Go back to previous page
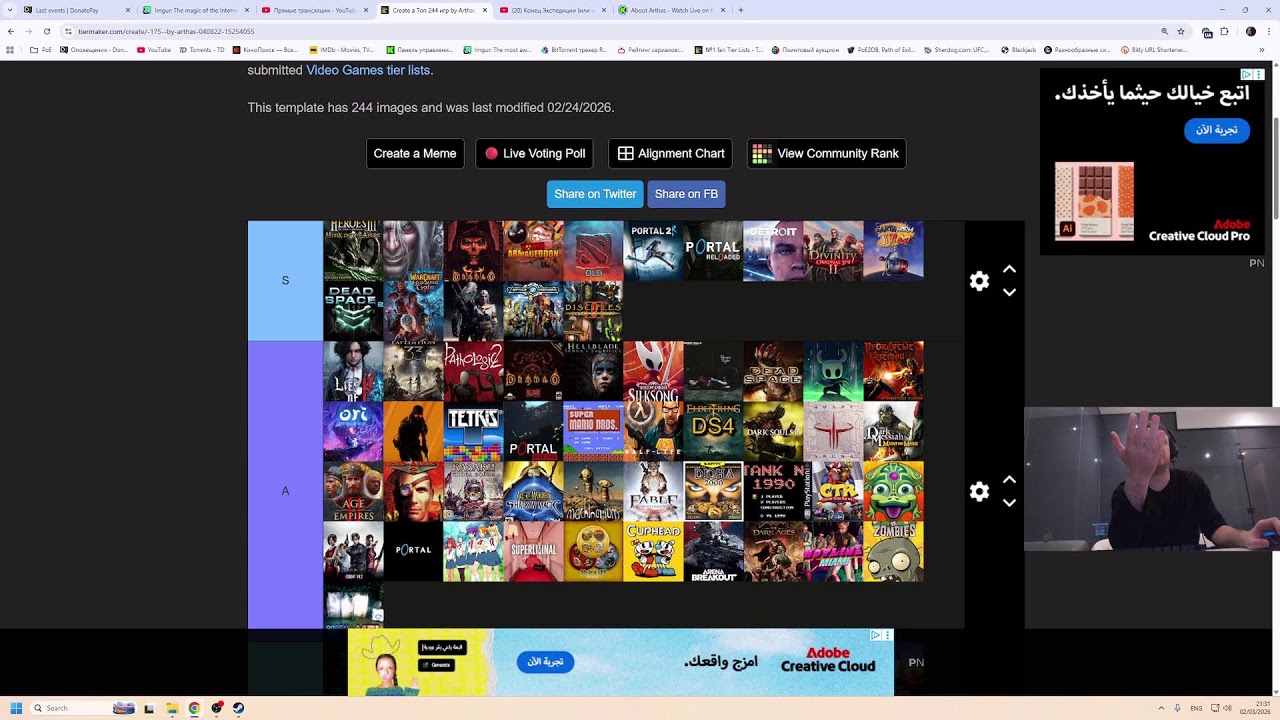The height and width of the screenshot is (720, 1280). tap(11, 31)
